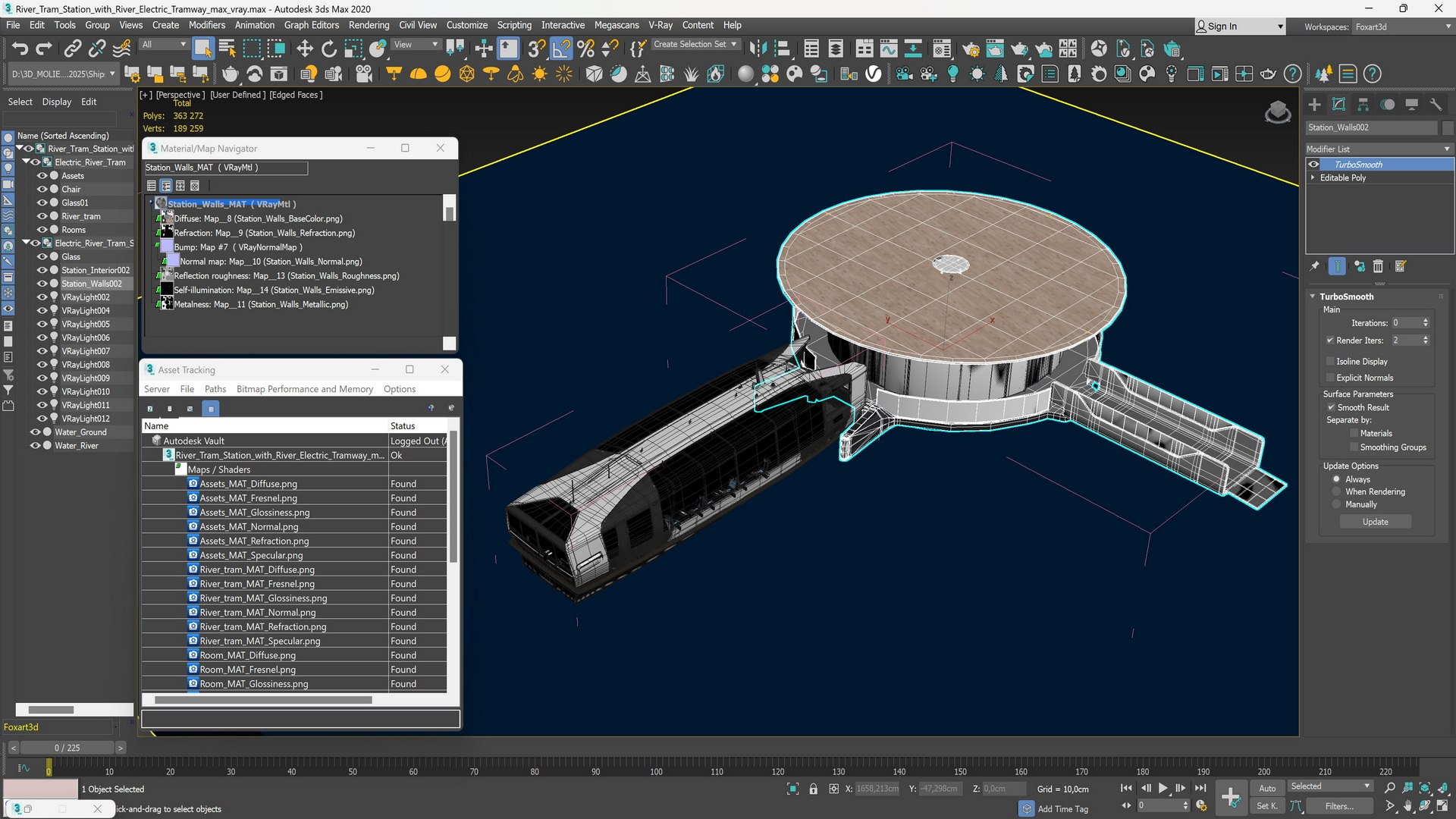Activate the Select and Rotate tool
The image size is (1456, 819).
(x=328, y=49)
